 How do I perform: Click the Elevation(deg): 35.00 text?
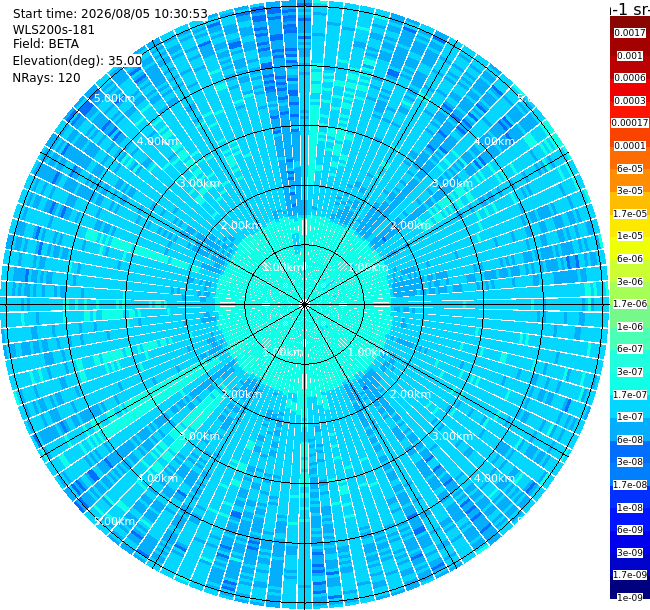click(x=78, y=61)
